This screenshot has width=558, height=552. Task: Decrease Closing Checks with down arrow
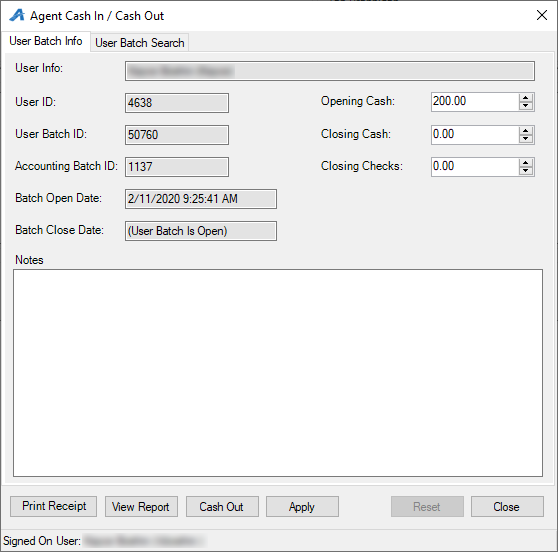click(x=526, y=170)
